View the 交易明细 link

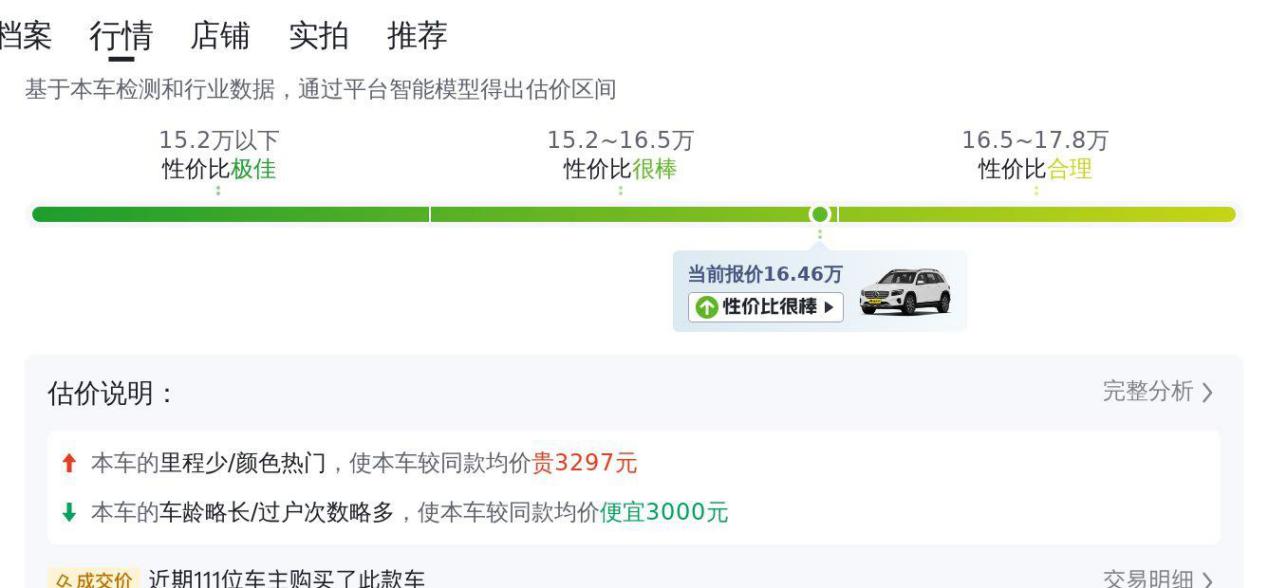[x=1147, y=580]
